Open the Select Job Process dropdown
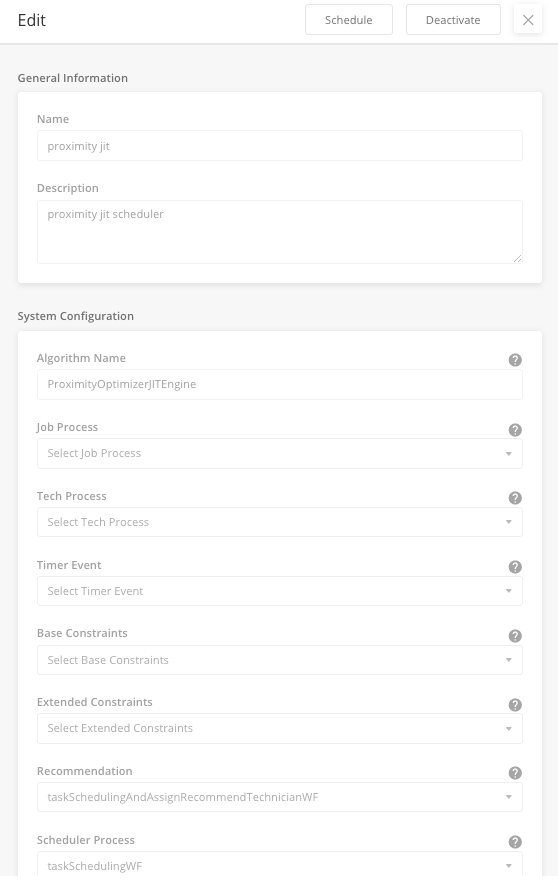558x884 pixels. pyautogui.click(x=280, y=453)
